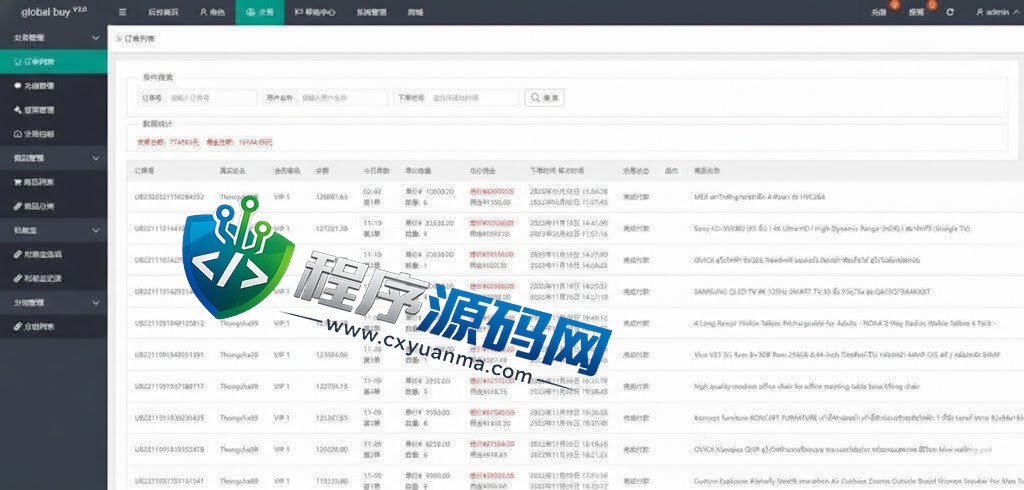Open the product category link-icon item in second group

[54, 206]
